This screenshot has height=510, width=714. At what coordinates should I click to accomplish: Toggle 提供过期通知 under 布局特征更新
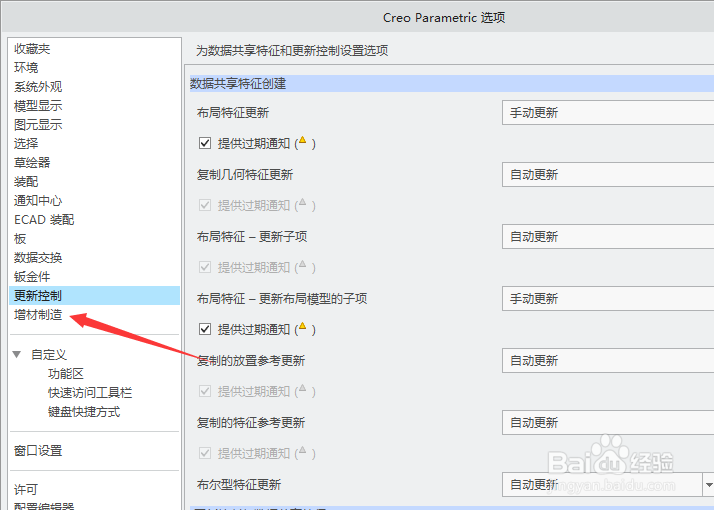point(205,143)
